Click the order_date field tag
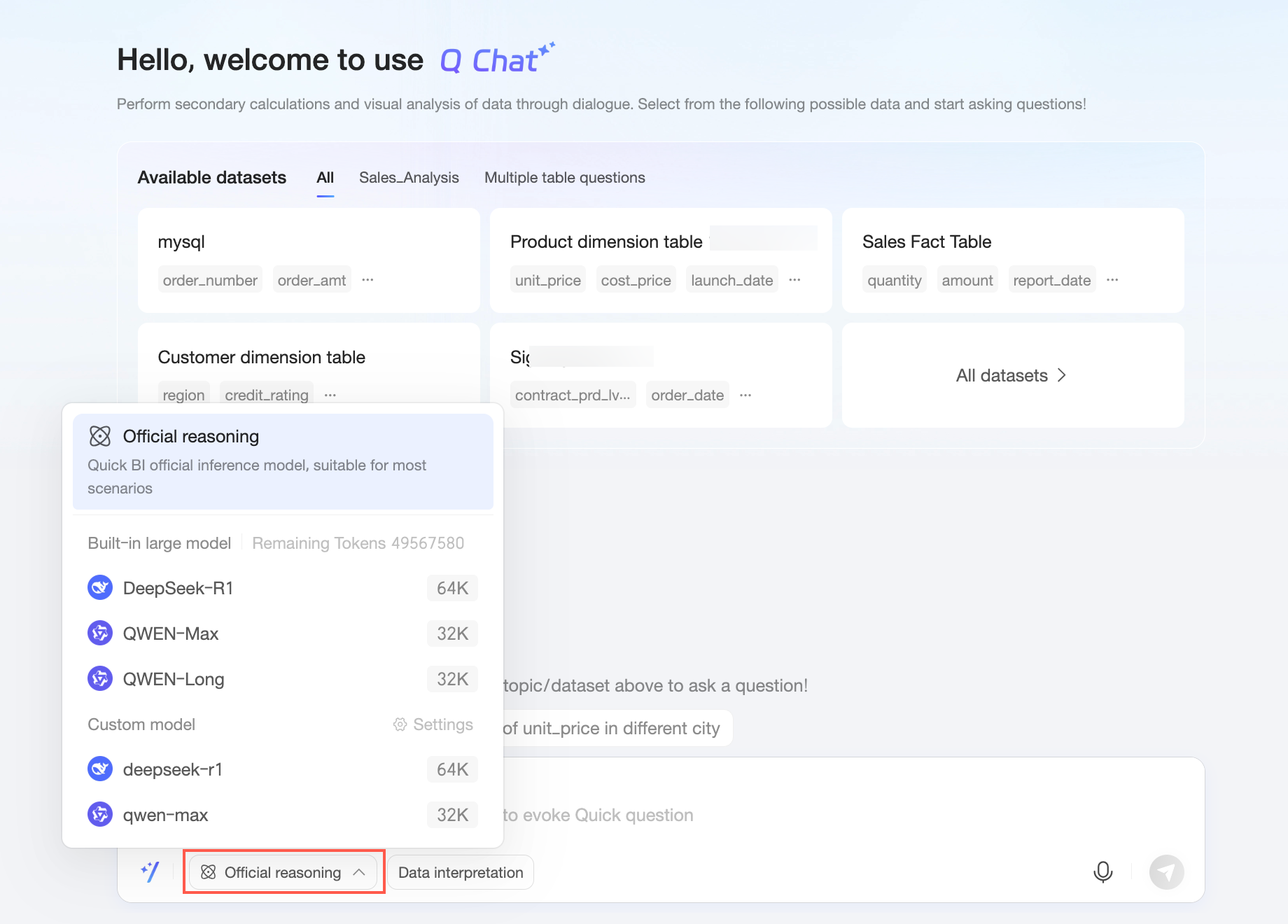This screenshot has height=924, width=1288. [687, 395]
